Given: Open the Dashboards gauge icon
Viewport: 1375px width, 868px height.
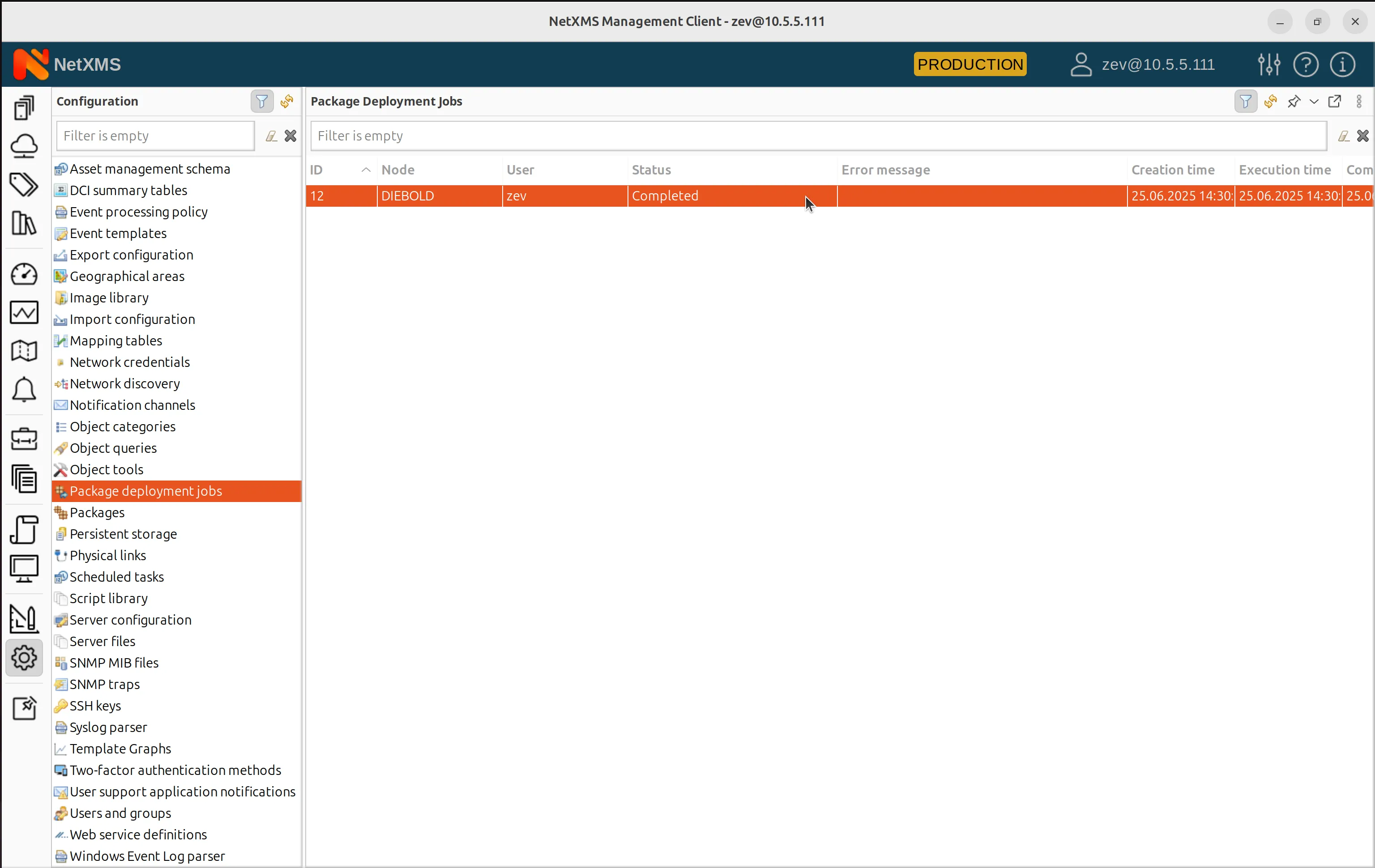Looking at the screenshot, I should (24, 275).
